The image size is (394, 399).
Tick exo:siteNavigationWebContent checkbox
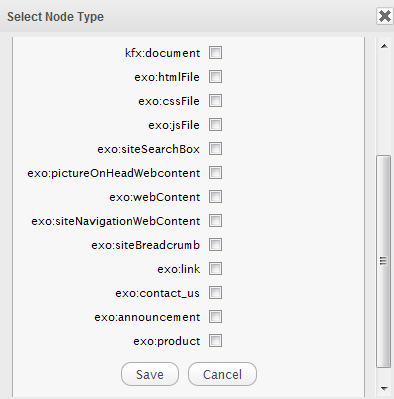(215, 221)
